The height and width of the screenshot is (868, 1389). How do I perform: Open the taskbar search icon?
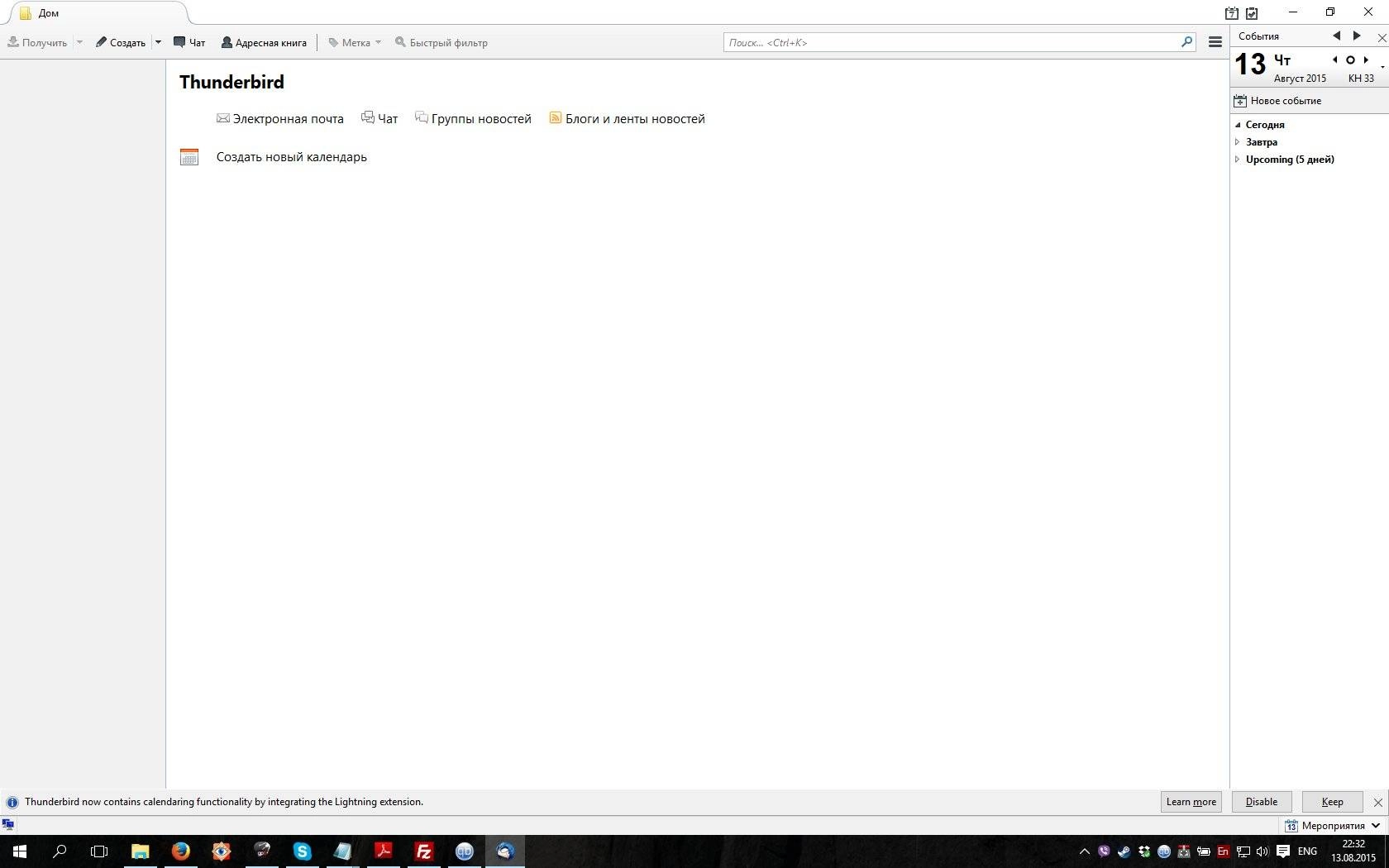(60, 851)
